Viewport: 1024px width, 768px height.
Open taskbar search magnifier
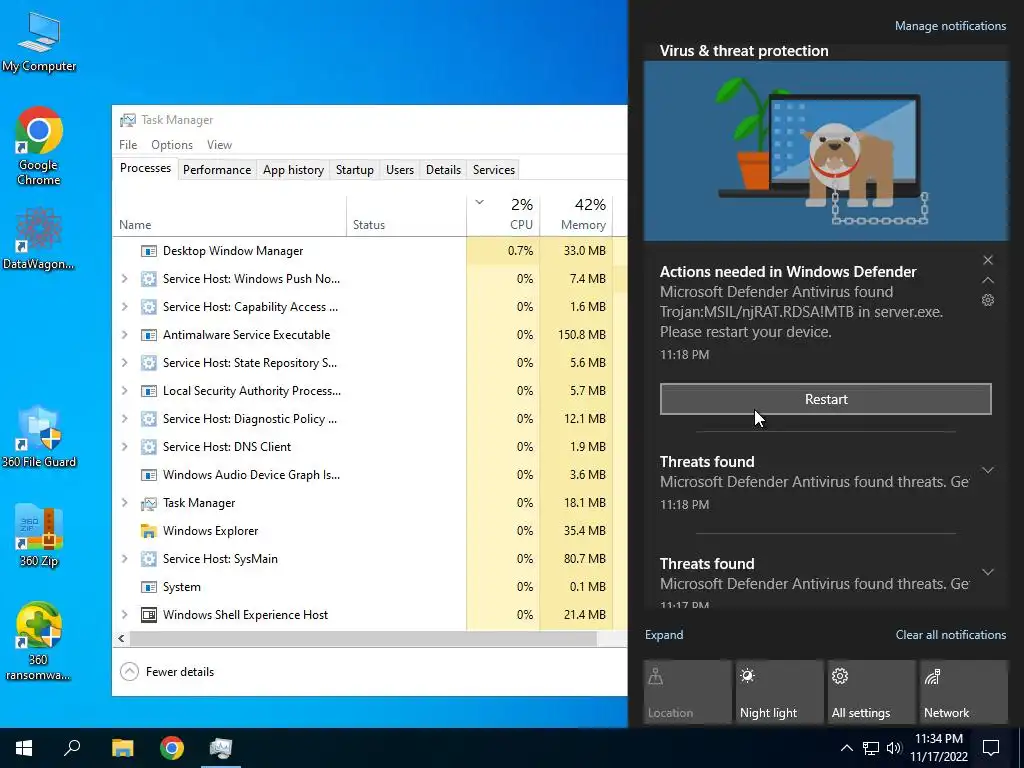click(72, 748)
